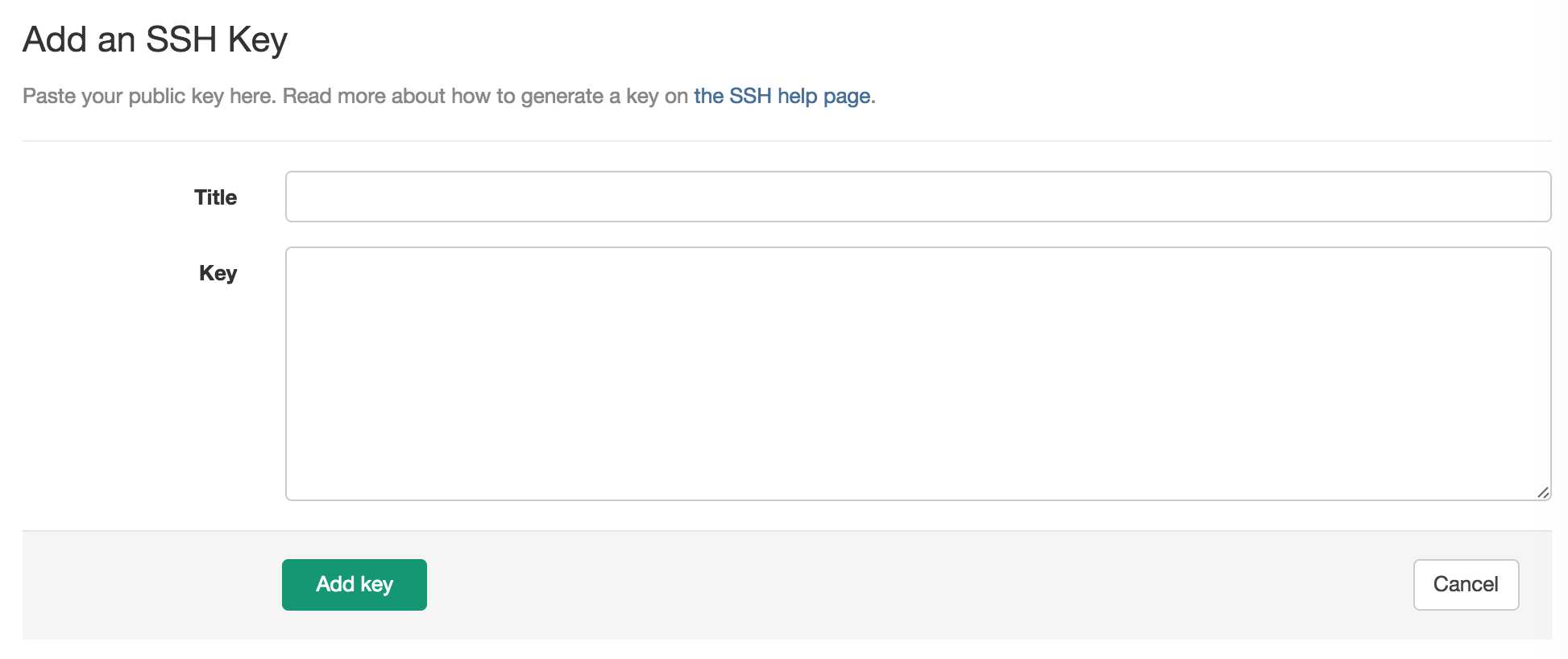
Task: Click the bold Title label
Action: point(215,197)
